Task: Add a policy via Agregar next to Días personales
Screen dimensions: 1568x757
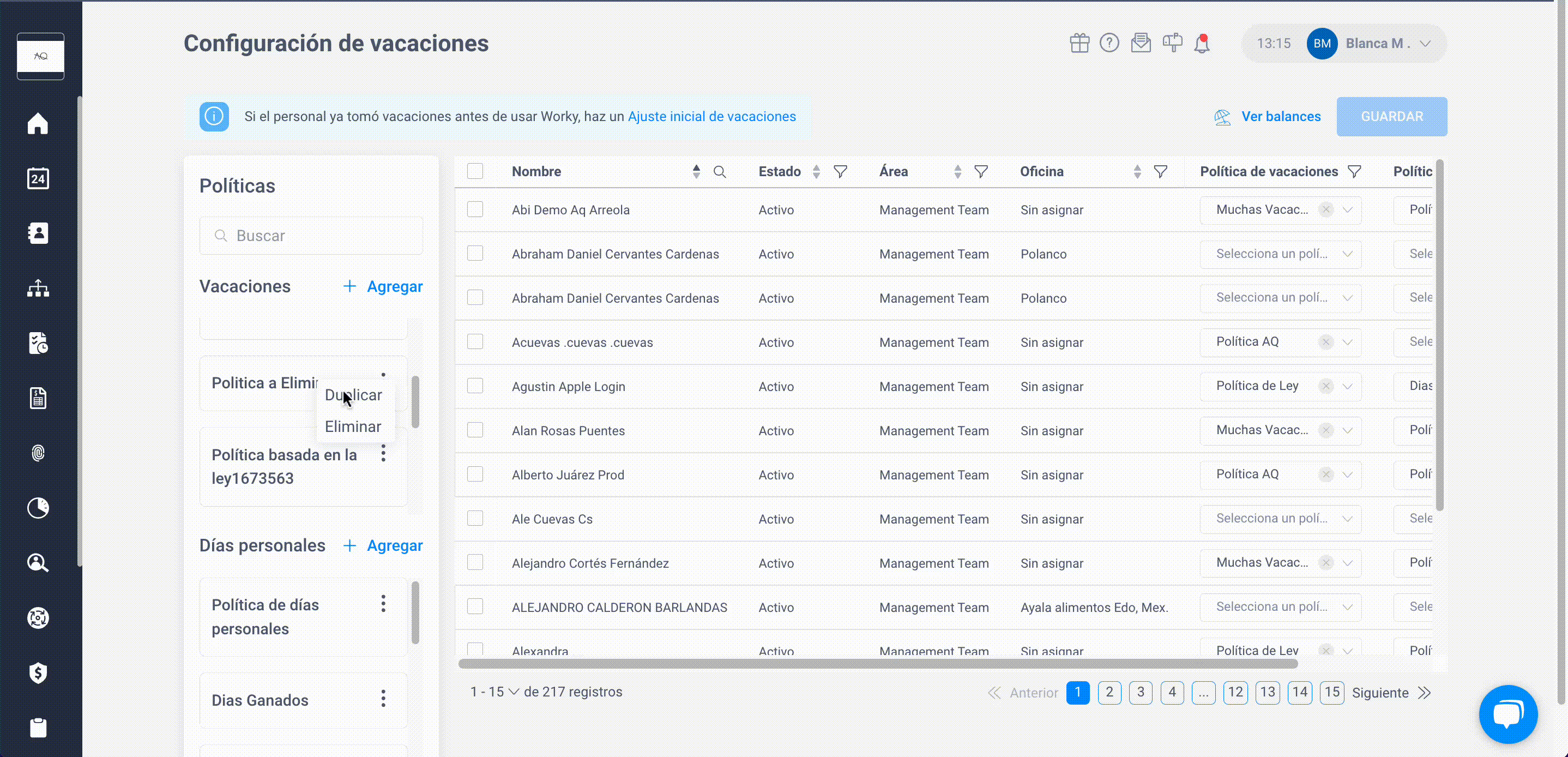Action: point(382,546)
